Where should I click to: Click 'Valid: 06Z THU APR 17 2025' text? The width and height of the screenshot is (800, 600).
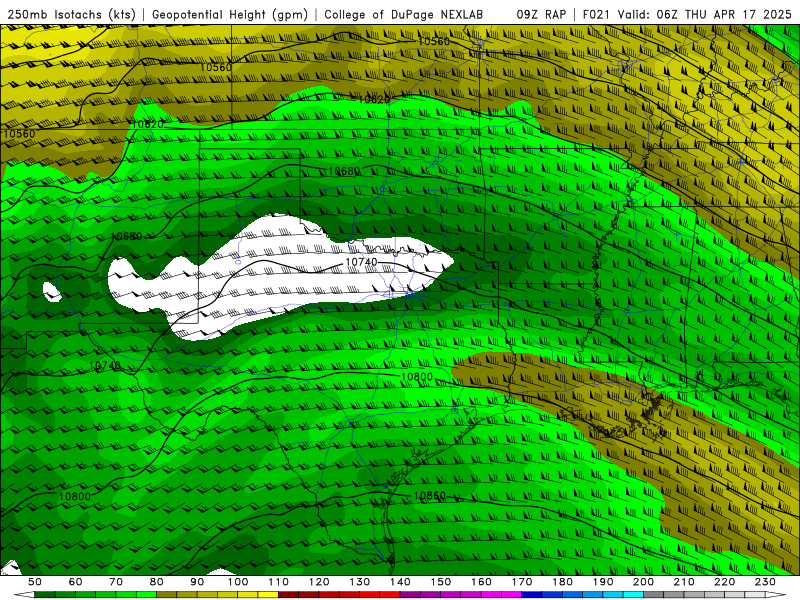705,15
